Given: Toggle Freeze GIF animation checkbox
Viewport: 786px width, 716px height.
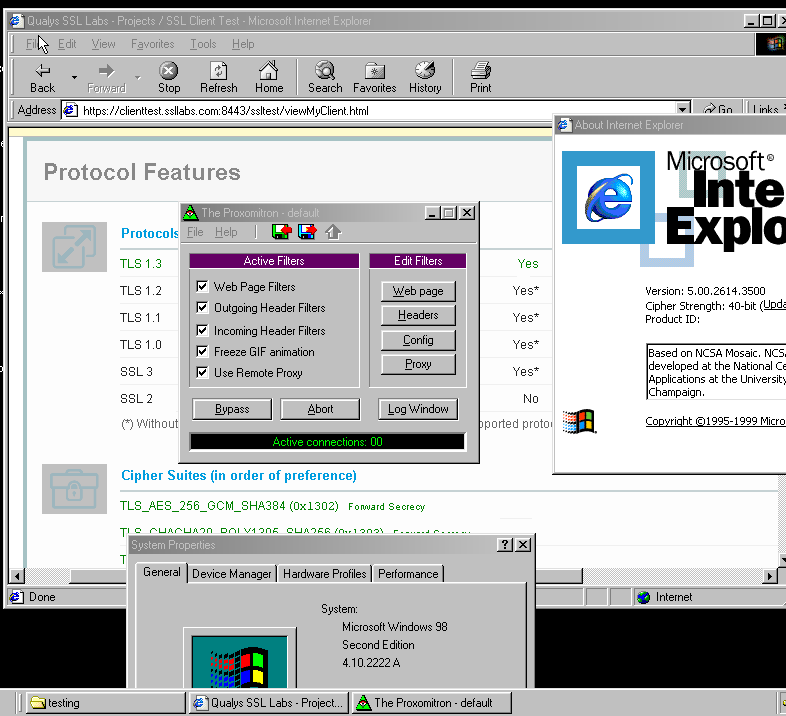Looking at the screenshot, I should click(x=202, y=351).
